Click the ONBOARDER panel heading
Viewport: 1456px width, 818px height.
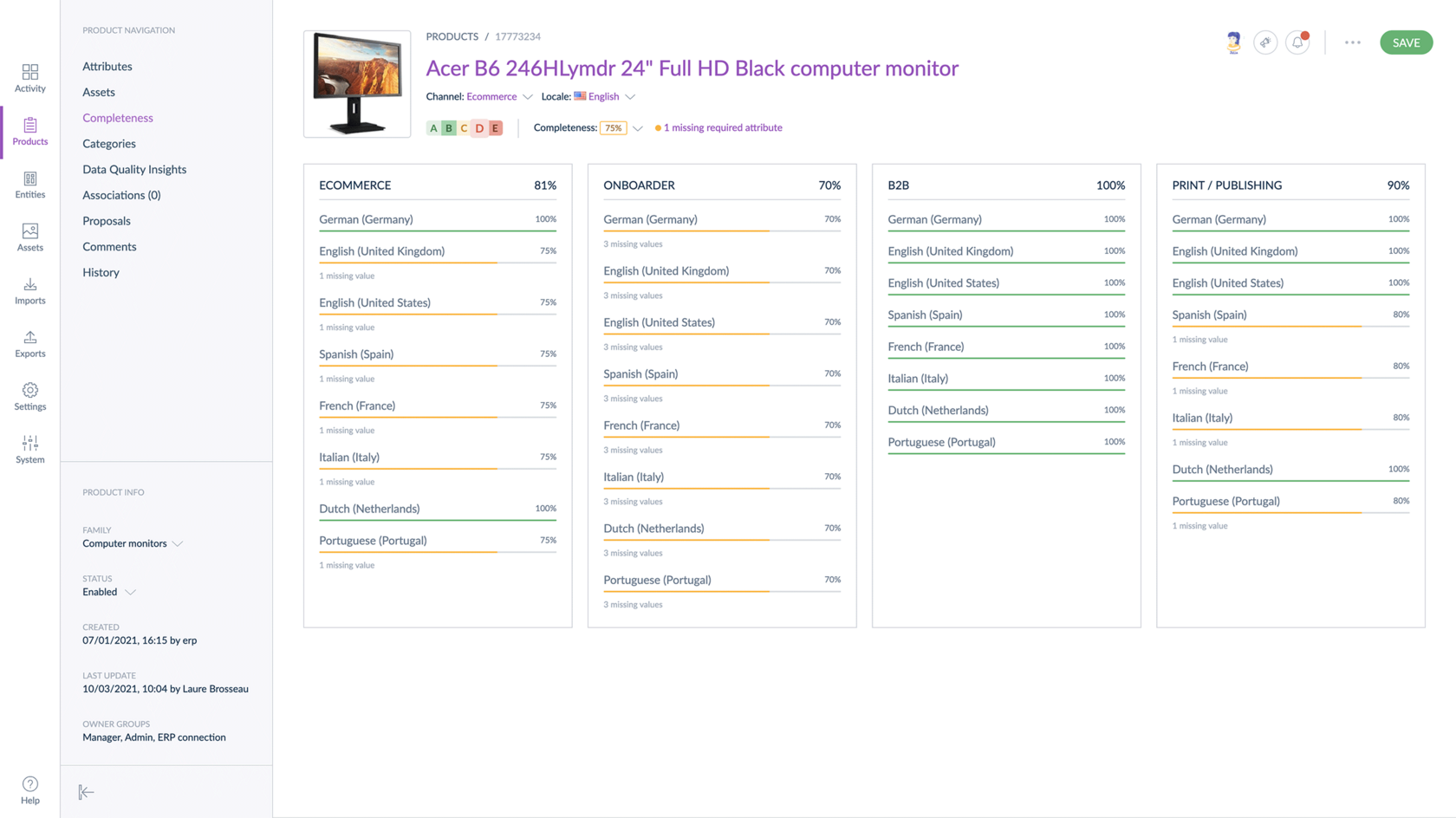pos(639,185)
